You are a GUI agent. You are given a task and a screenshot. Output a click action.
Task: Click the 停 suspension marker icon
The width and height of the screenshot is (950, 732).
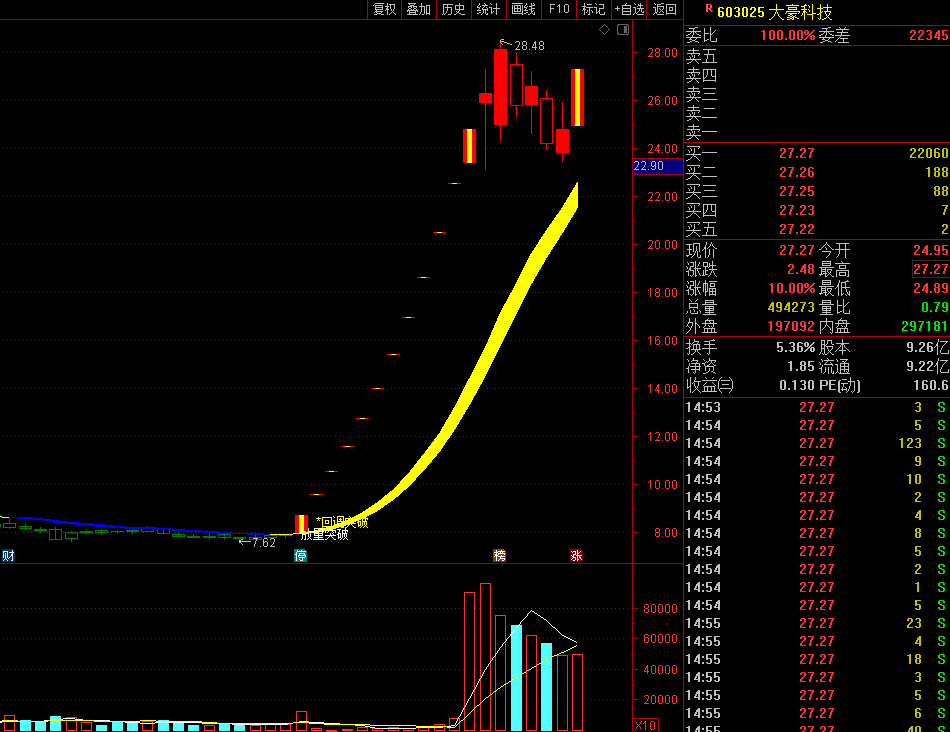301,556
